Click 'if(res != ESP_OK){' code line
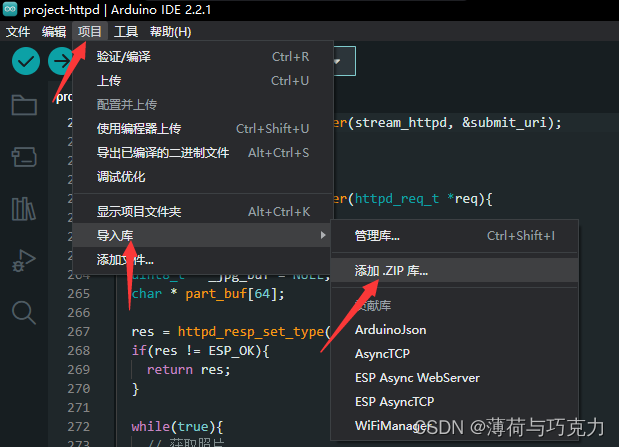The image size is (619, 447). [x=201, y=351]
